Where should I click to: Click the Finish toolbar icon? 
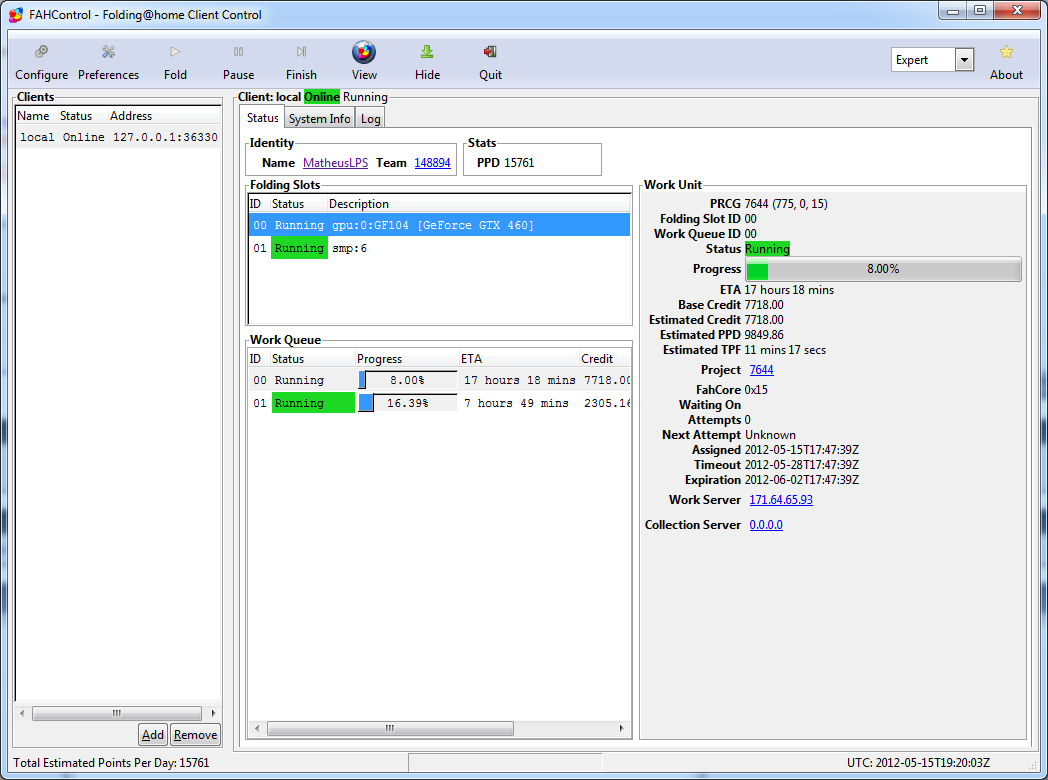click(301, 62)
